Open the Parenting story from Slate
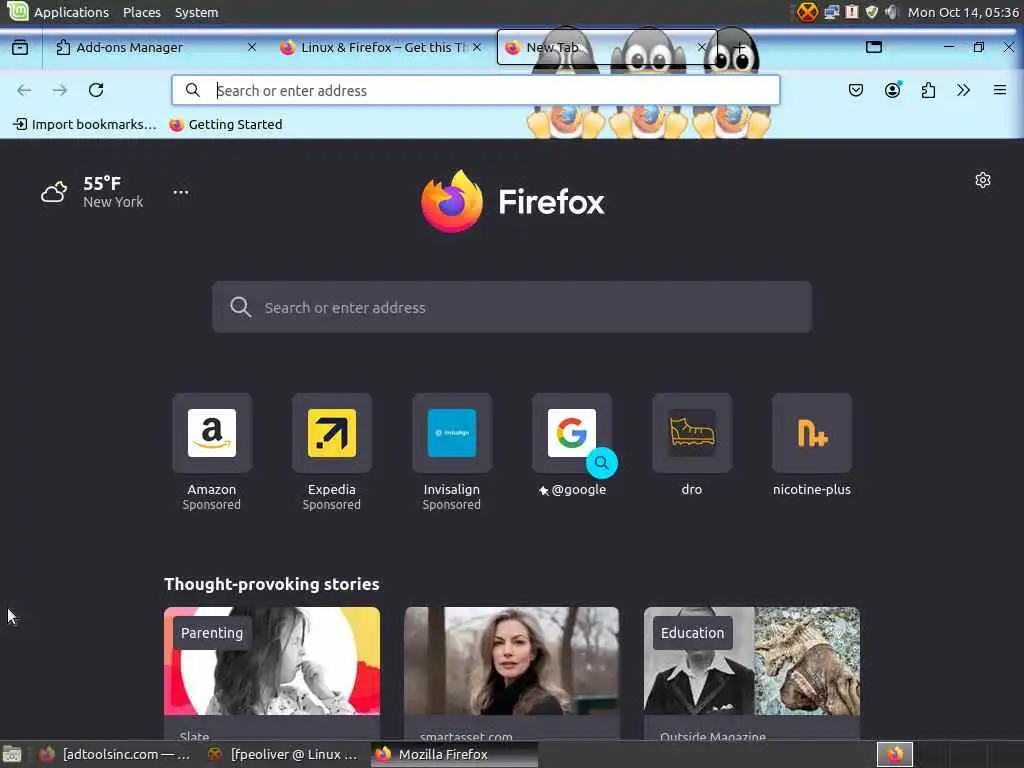Image resolution: width=1024 pixels, height=768 pixels. (x=272, y=673)
